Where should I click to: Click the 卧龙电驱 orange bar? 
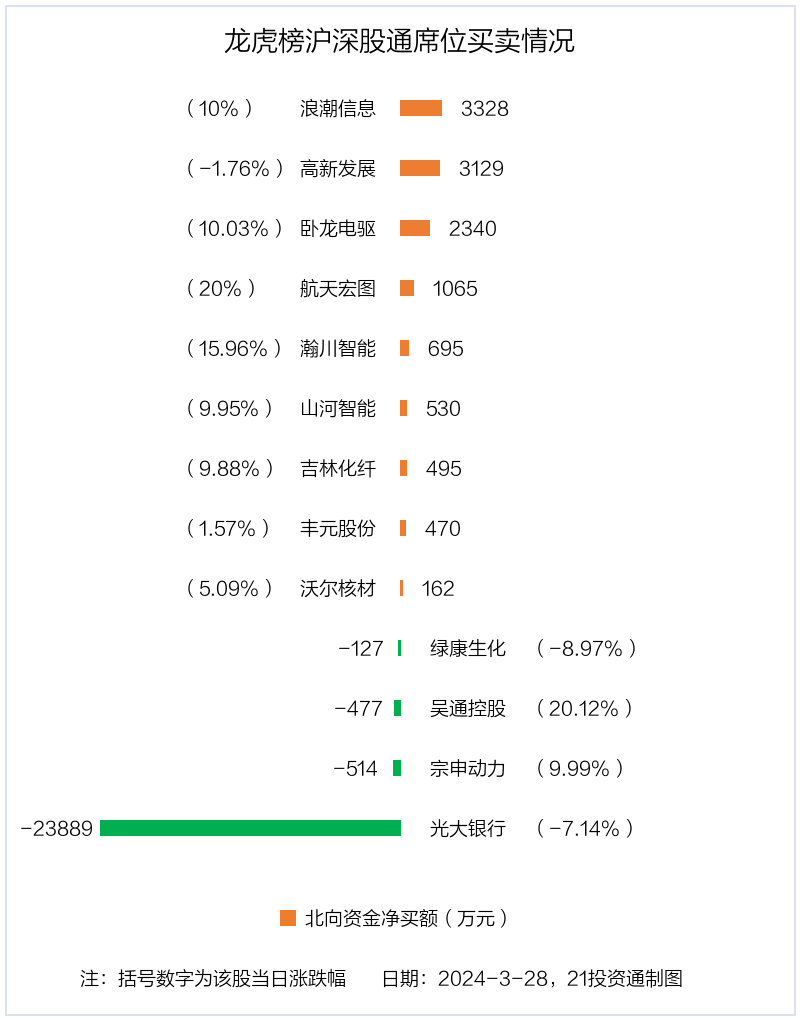pyautogui.click(x=415, y=228)
